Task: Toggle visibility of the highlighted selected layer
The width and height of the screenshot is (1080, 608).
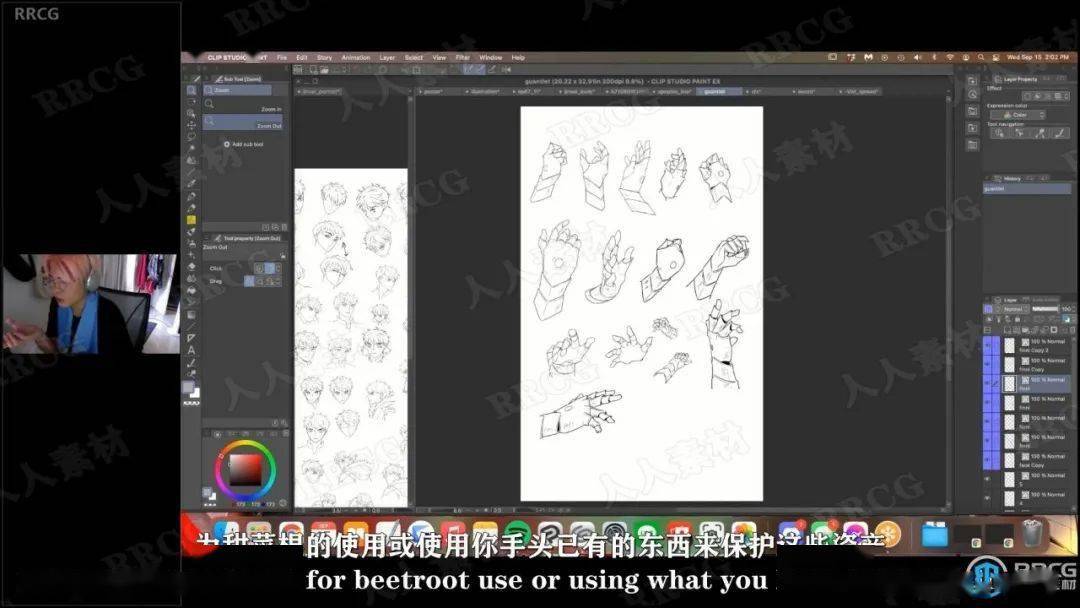Action: tap(987, 384)
